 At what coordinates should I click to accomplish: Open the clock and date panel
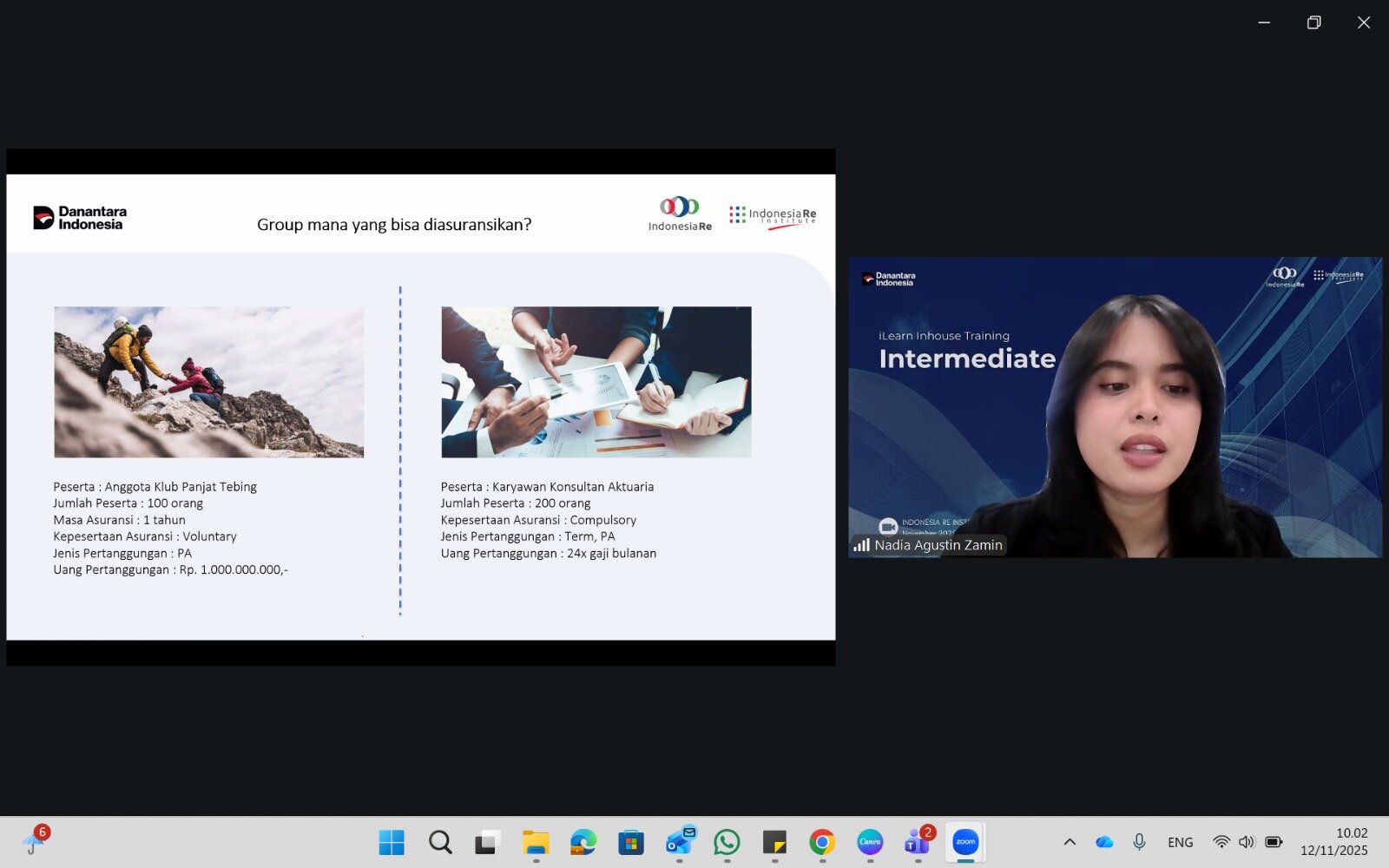point(1333,842)
